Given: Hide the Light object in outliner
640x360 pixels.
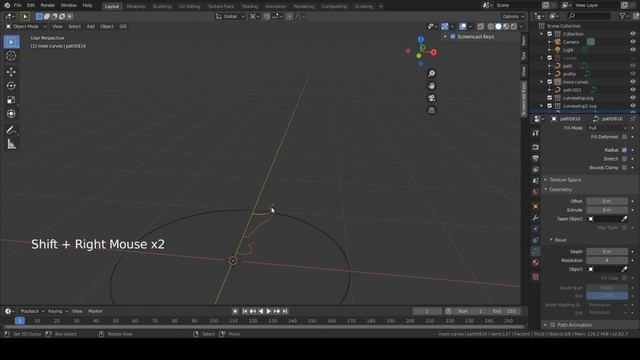Looking at the screenshot, I should pos(633,50).
